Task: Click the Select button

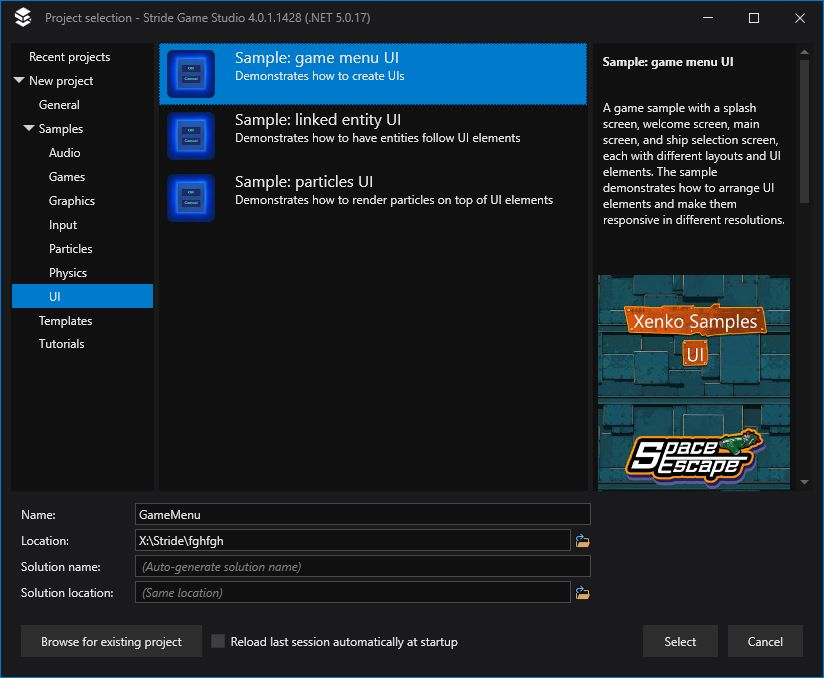Action: click(x=680, y=641)
